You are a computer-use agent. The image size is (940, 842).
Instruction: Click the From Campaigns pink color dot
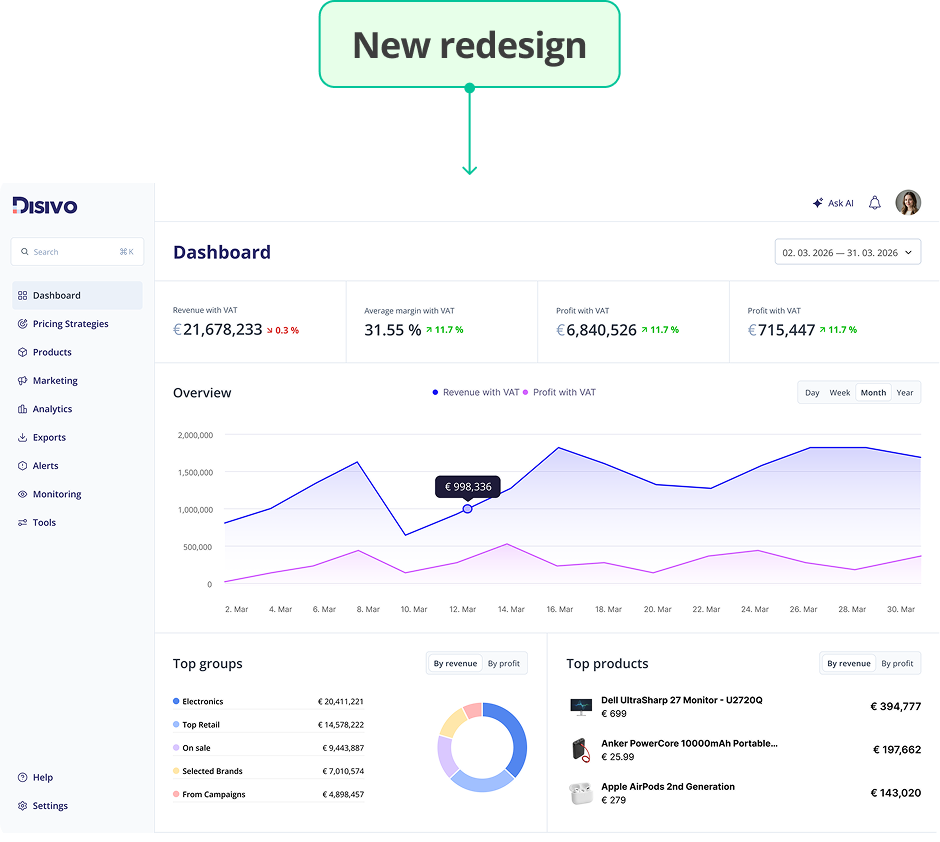click(176, 794)
